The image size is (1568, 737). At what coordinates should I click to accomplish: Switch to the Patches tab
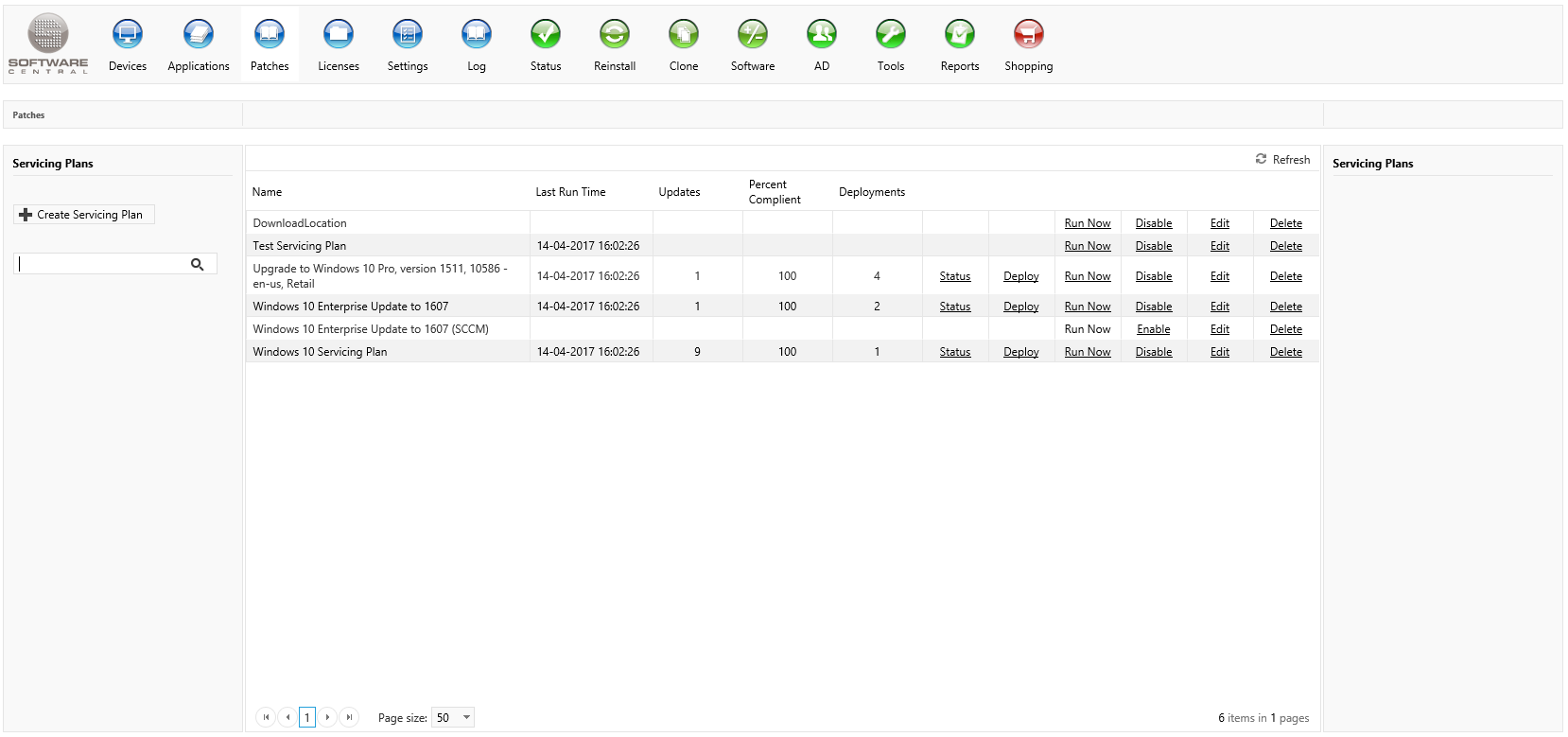(270, 44)
